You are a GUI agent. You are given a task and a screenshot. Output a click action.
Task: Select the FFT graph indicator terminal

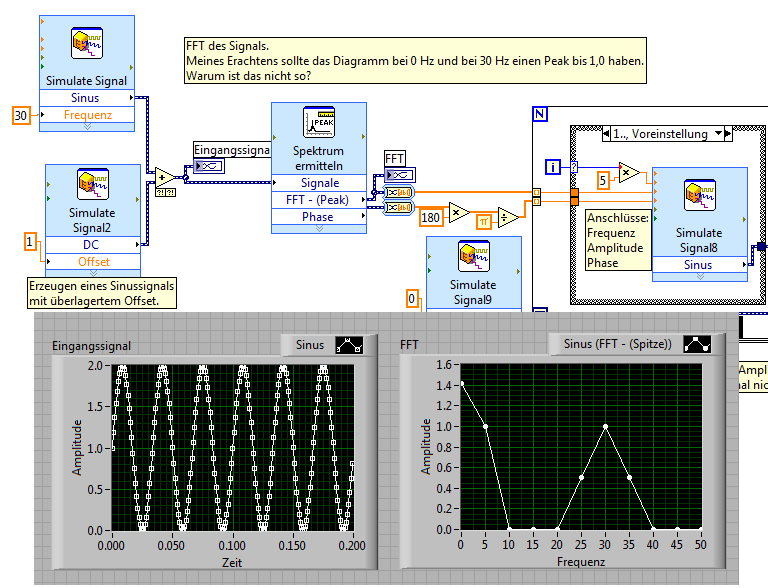pyautogui.click(x=400, y=174)
